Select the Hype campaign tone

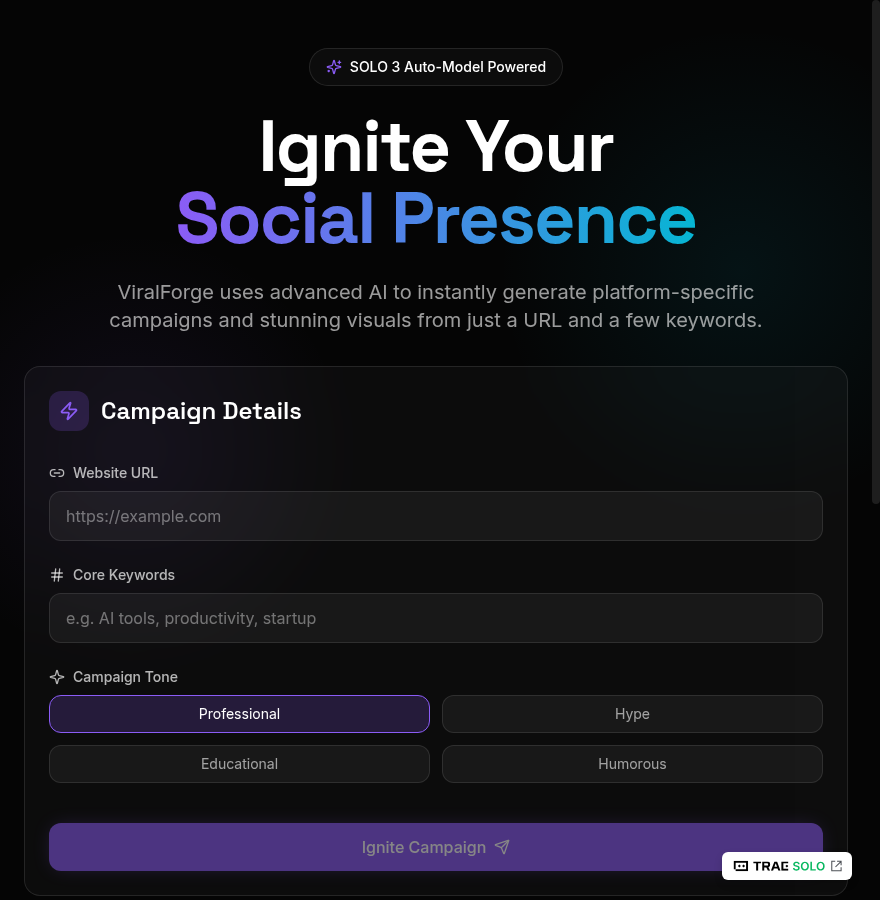pos(632,714)
